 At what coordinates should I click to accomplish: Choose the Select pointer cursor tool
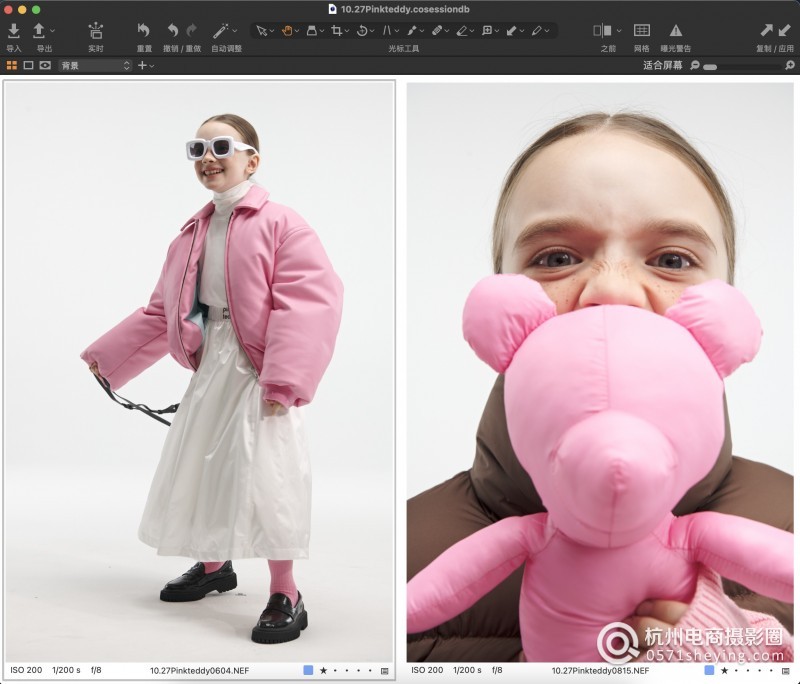click(262, 31)
